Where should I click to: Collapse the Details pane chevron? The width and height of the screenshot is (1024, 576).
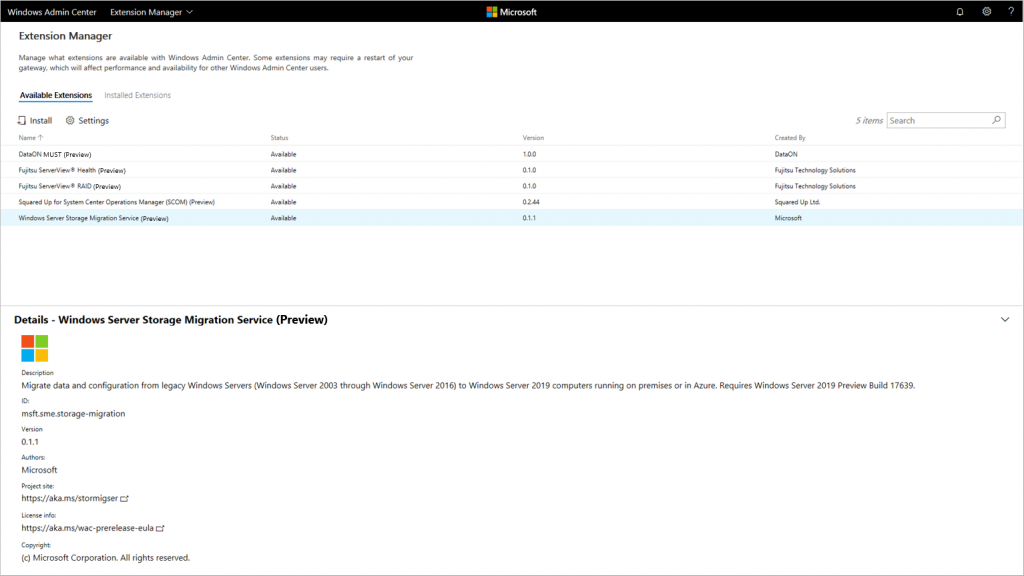coord(1004,319)
